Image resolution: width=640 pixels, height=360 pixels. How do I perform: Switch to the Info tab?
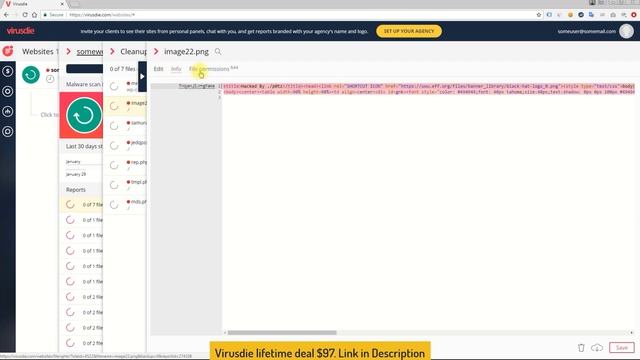pos(176,69)
